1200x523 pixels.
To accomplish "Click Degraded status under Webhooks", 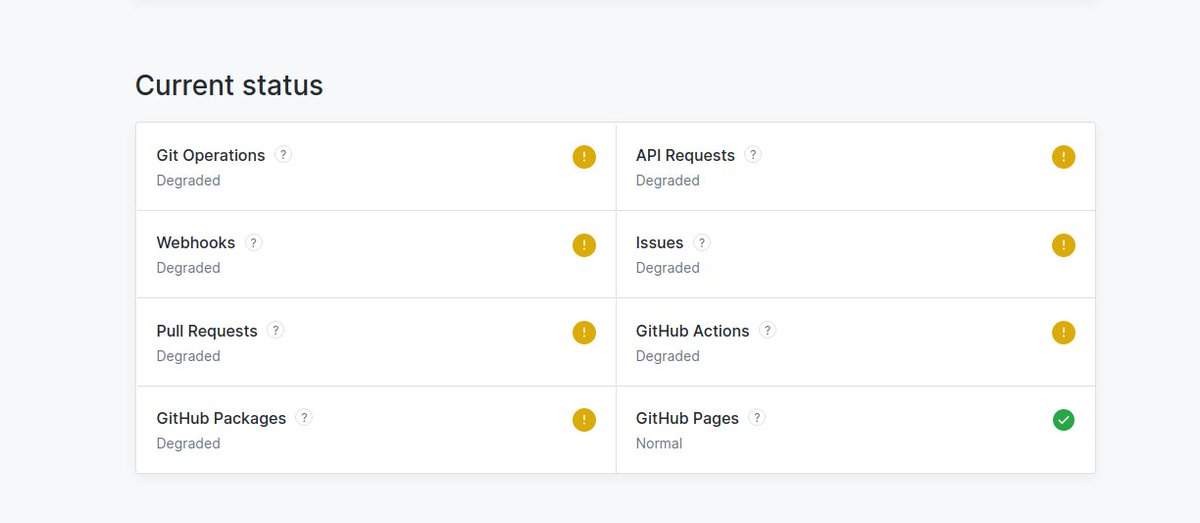I will (x=188, y=268).
